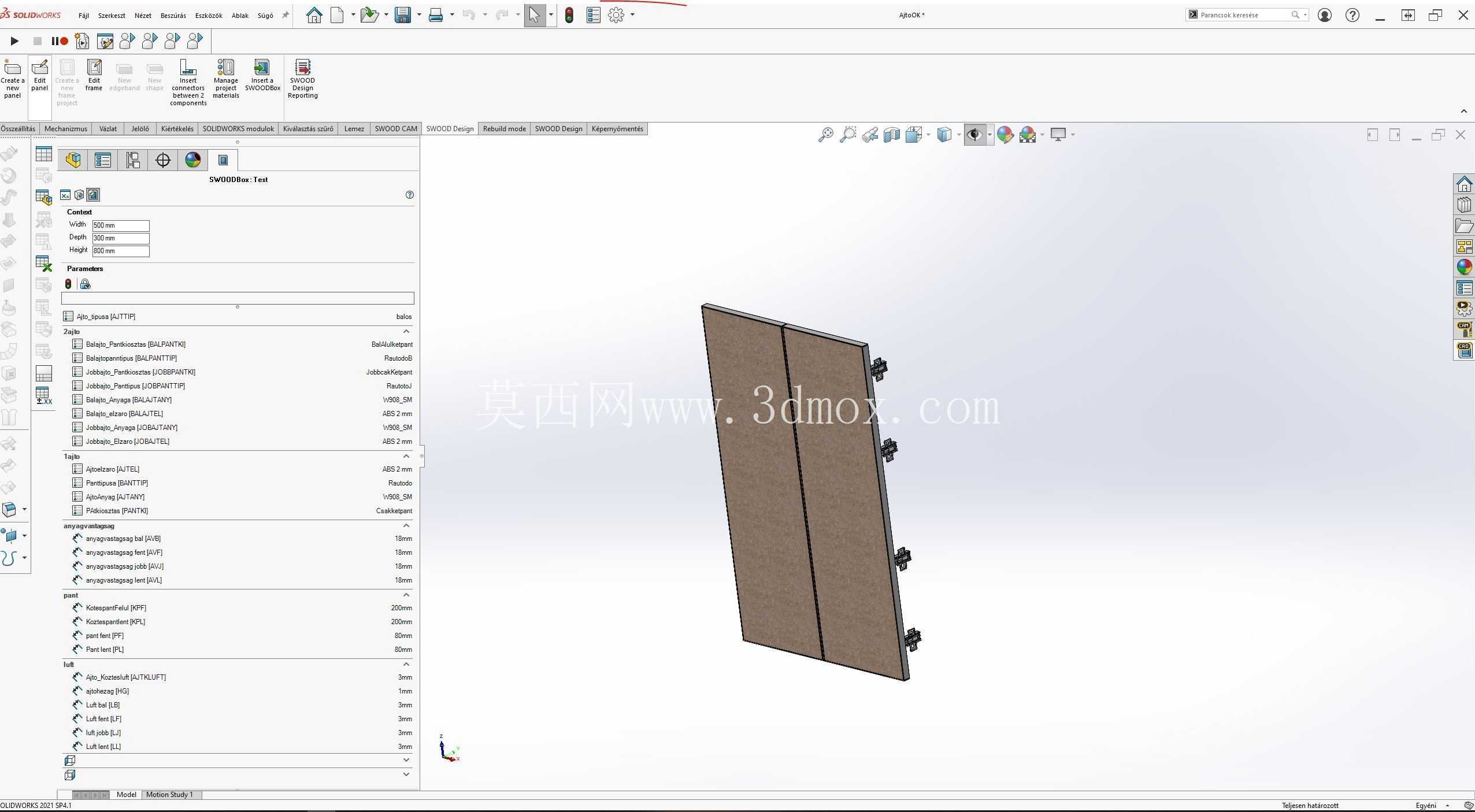Screen dimensions: 1475x812
Task: Open the Eszközök menu
Action: 209,16
